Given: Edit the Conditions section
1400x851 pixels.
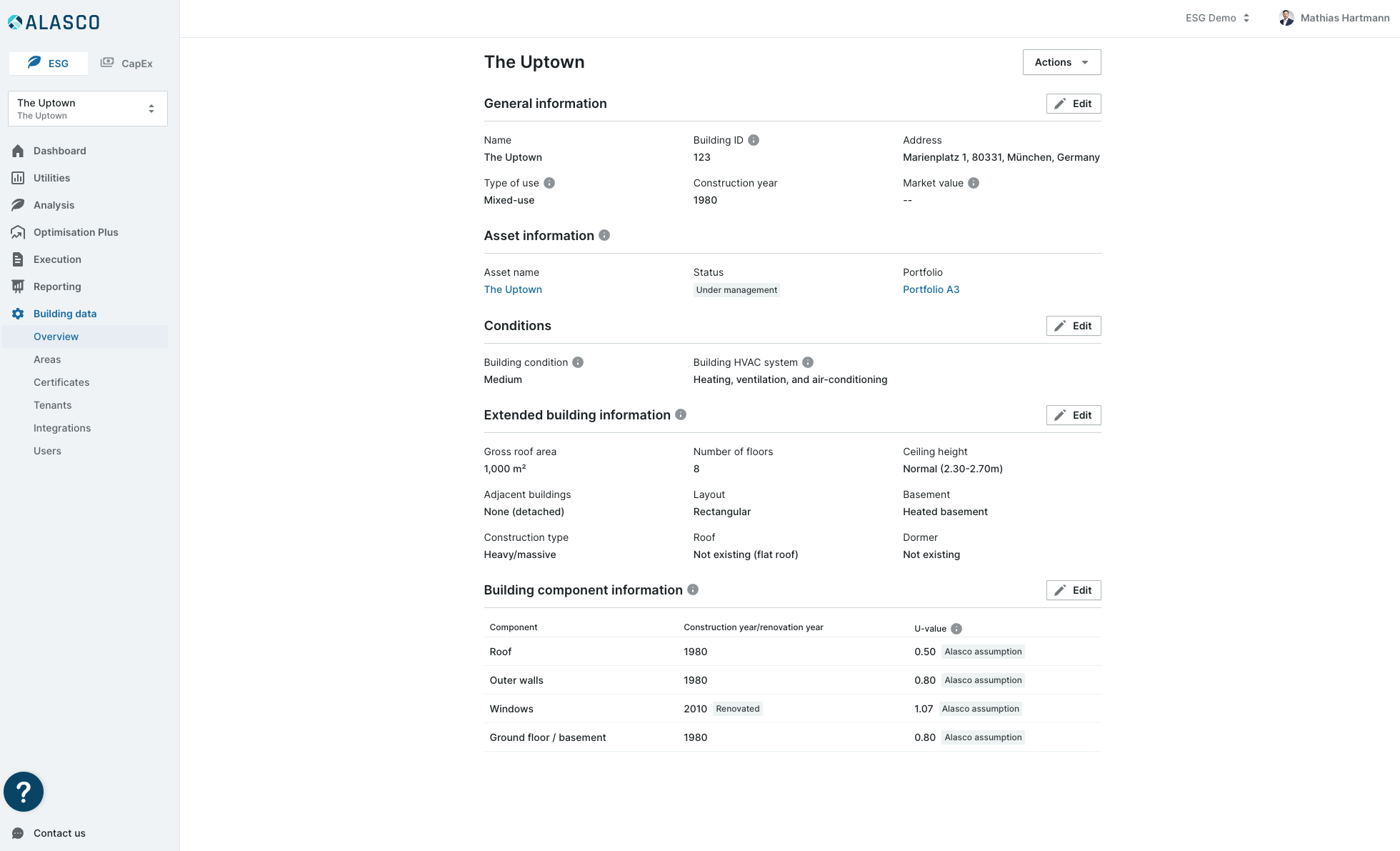Looking at the screenshot, I should coord(1074,326).
